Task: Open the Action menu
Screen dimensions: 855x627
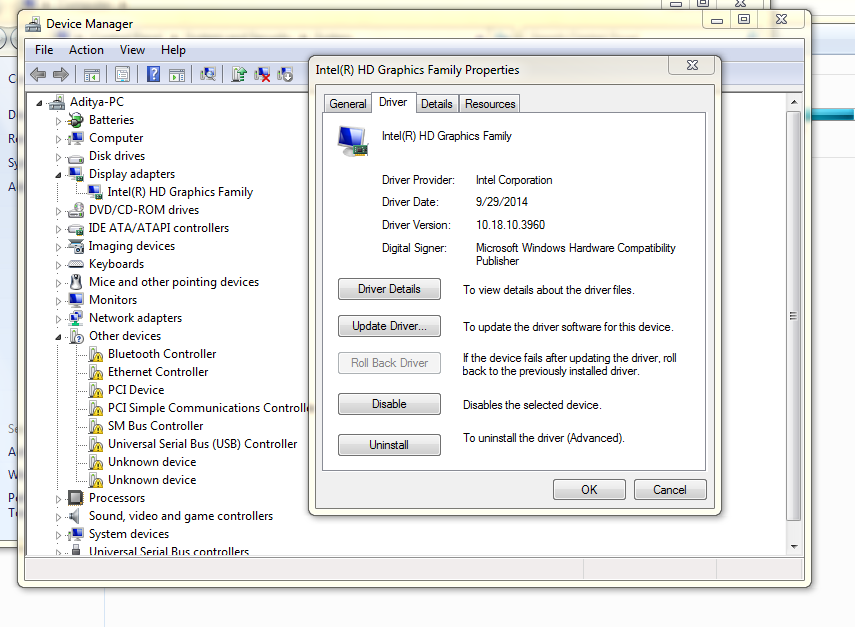Action: click(x=86, y=50)
